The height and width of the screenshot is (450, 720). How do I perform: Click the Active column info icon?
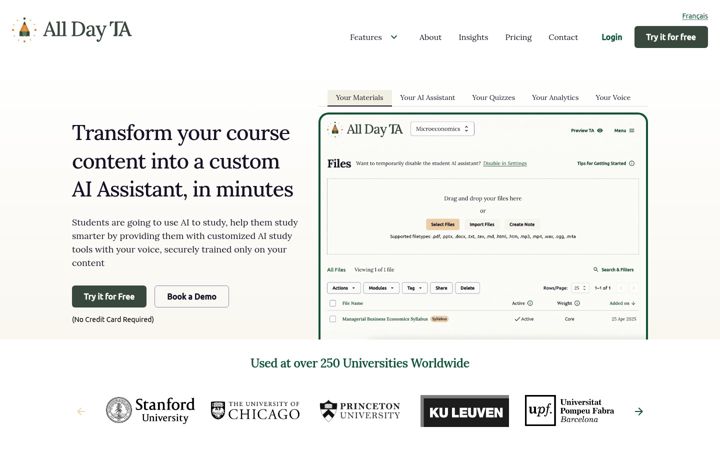530,303
